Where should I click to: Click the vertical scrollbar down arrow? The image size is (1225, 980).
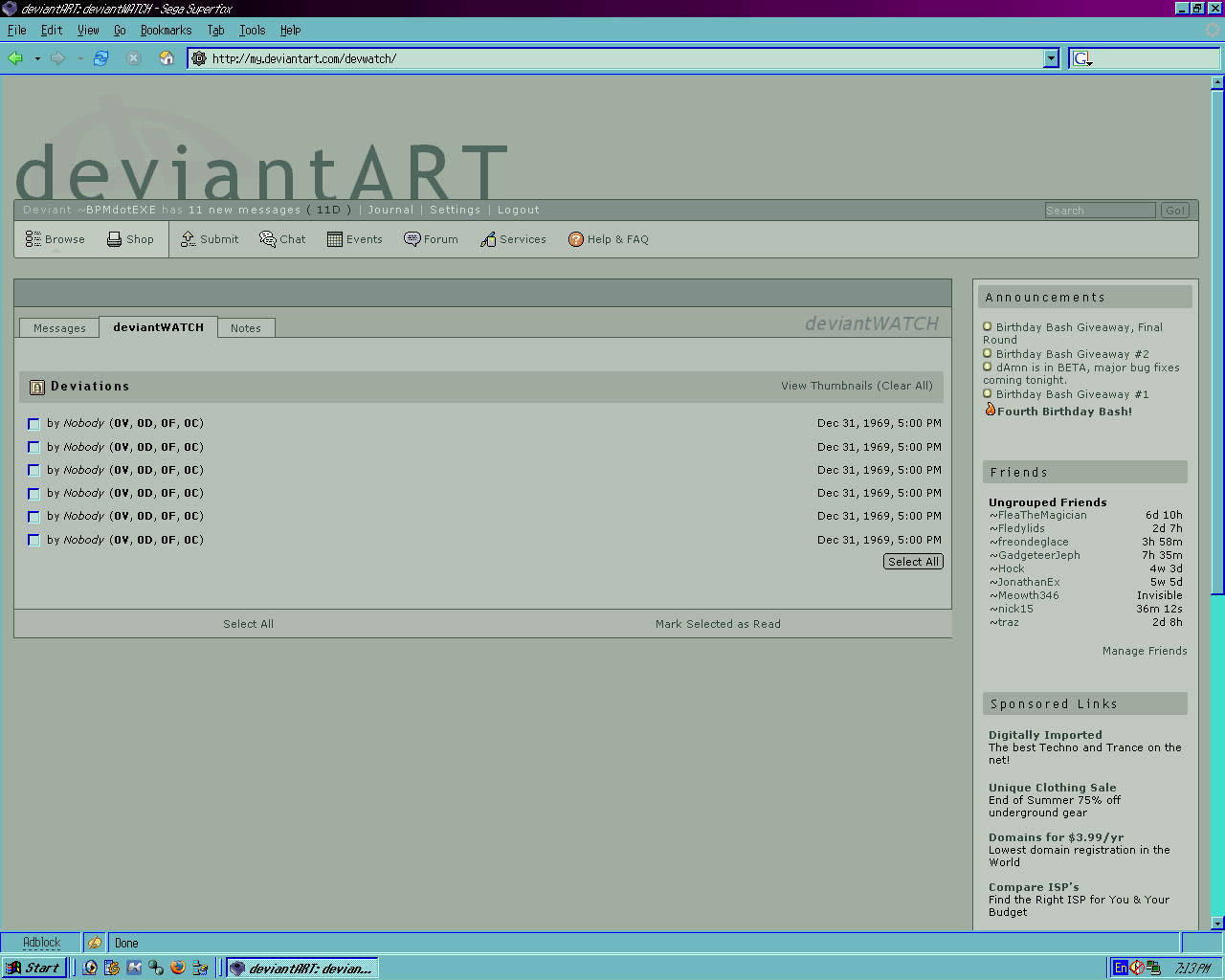[1217, 924]
